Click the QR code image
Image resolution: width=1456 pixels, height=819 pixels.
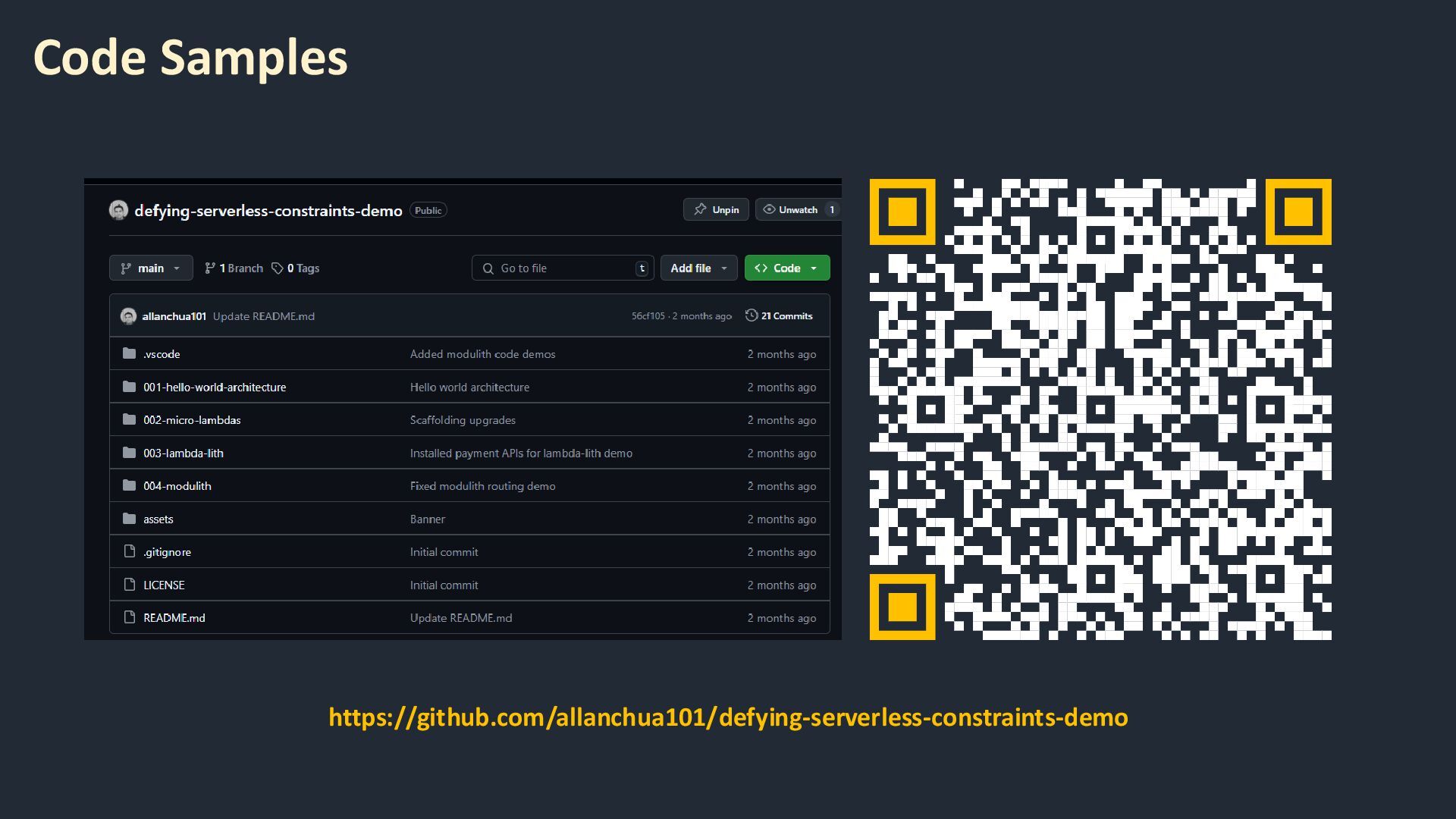click(1100, 409)
